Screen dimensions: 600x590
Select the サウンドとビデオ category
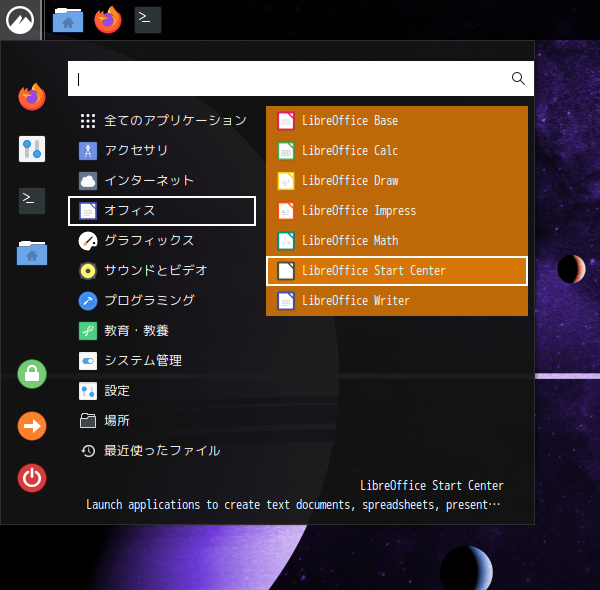pos(162,271)
